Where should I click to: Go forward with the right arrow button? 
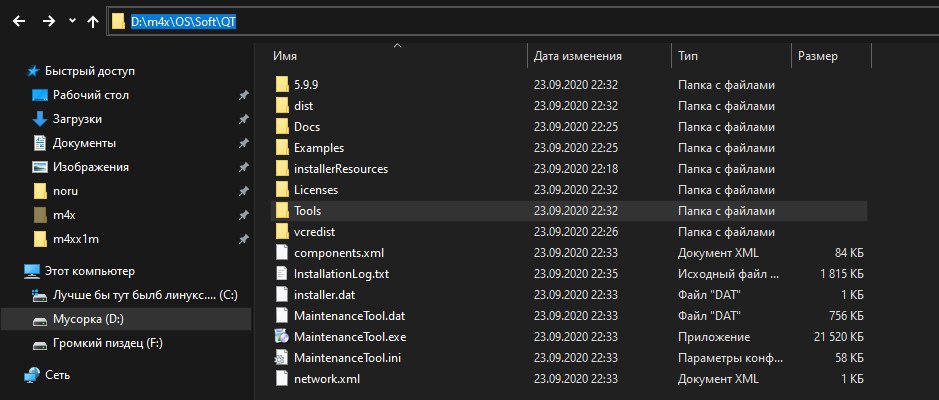(49, 22)
